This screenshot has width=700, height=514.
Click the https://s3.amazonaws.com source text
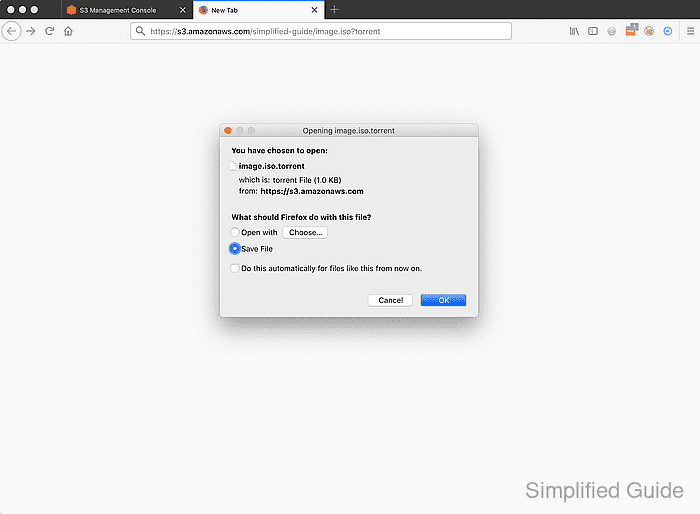coord(312,191)
